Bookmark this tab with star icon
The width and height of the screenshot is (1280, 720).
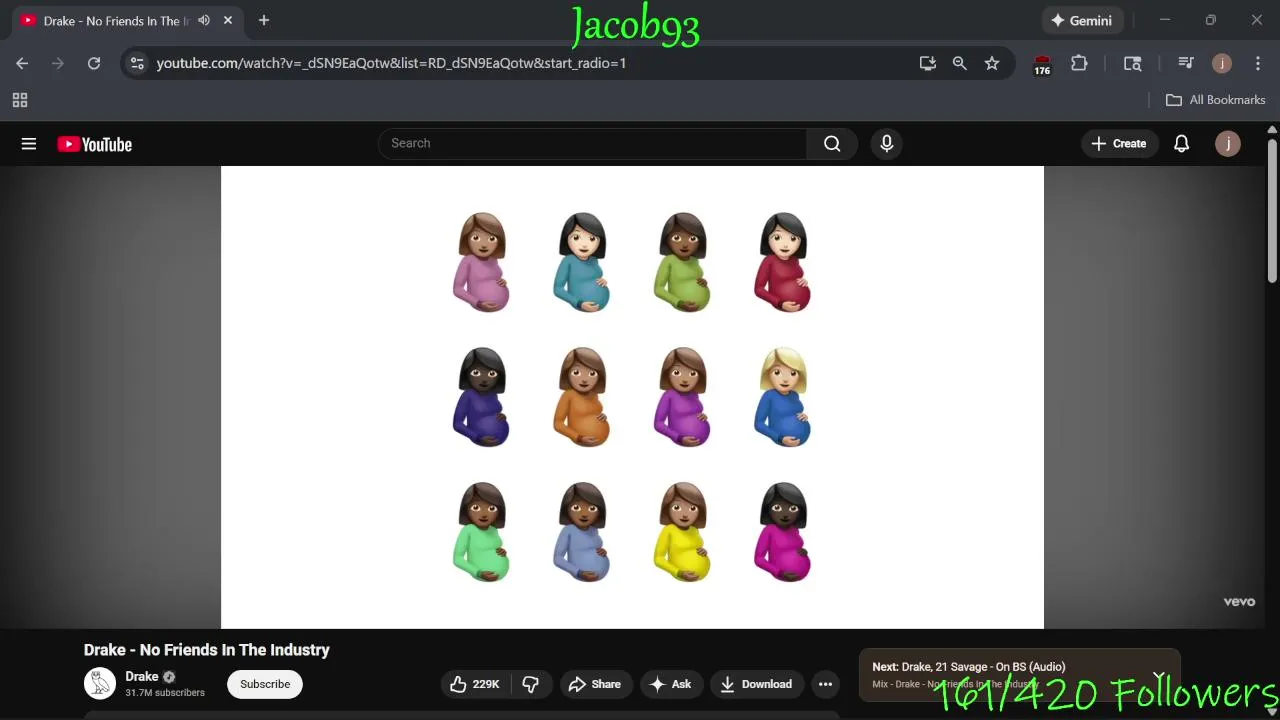tap(991, 63)
